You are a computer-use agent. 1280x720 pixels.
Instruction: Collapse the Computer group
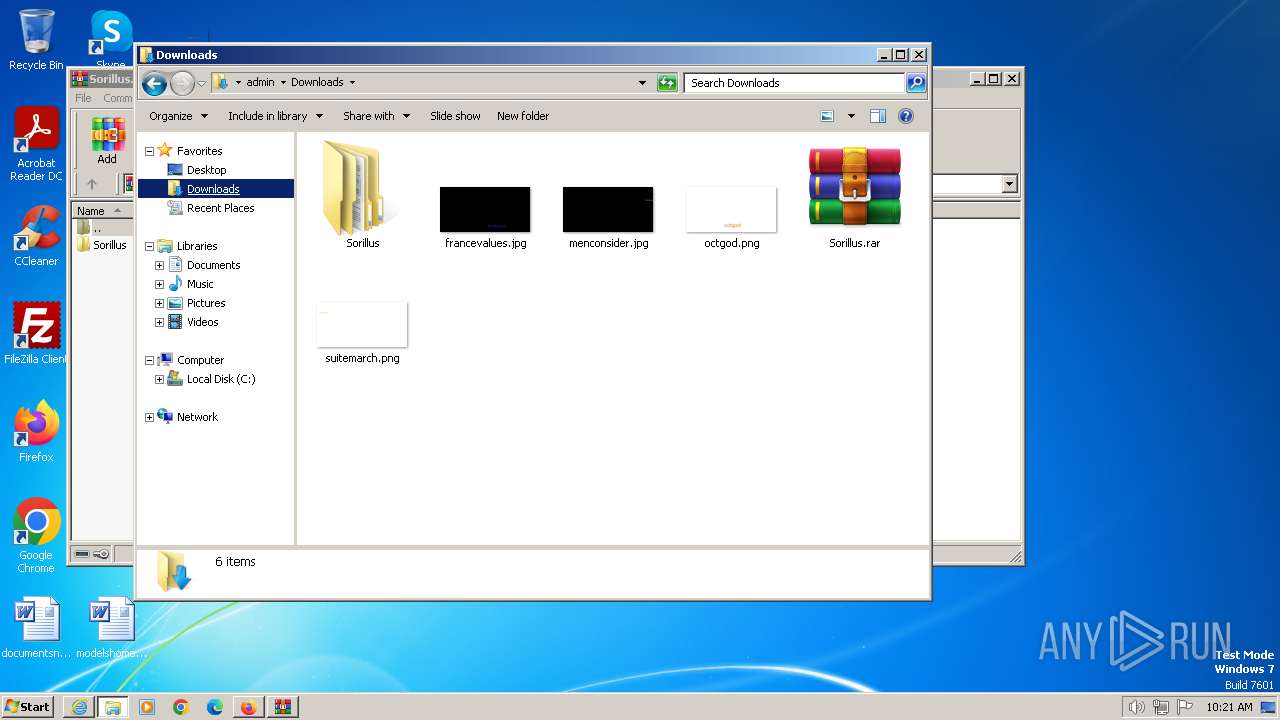pyautogui.click(x=150, y=360)
